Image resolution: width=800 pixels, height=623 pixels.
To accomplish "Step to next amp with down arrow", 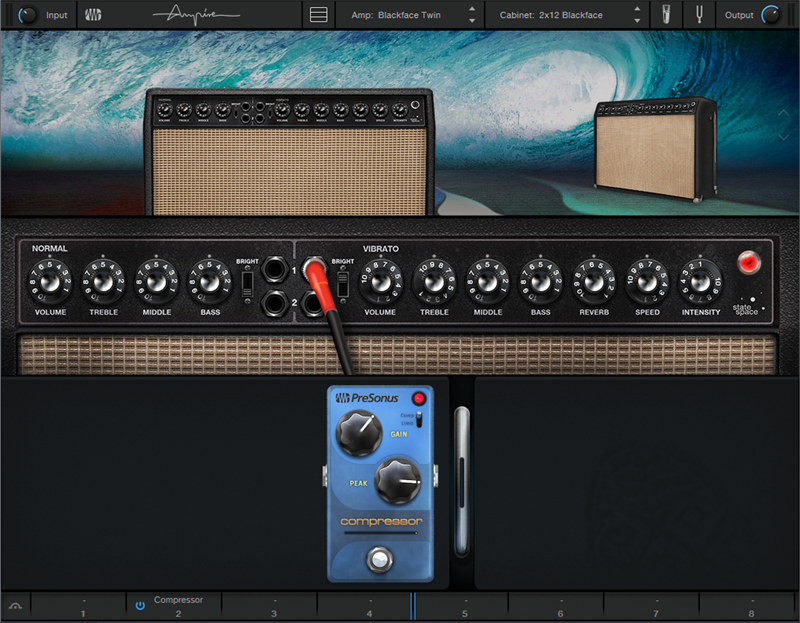I will (x=472, y=21).
